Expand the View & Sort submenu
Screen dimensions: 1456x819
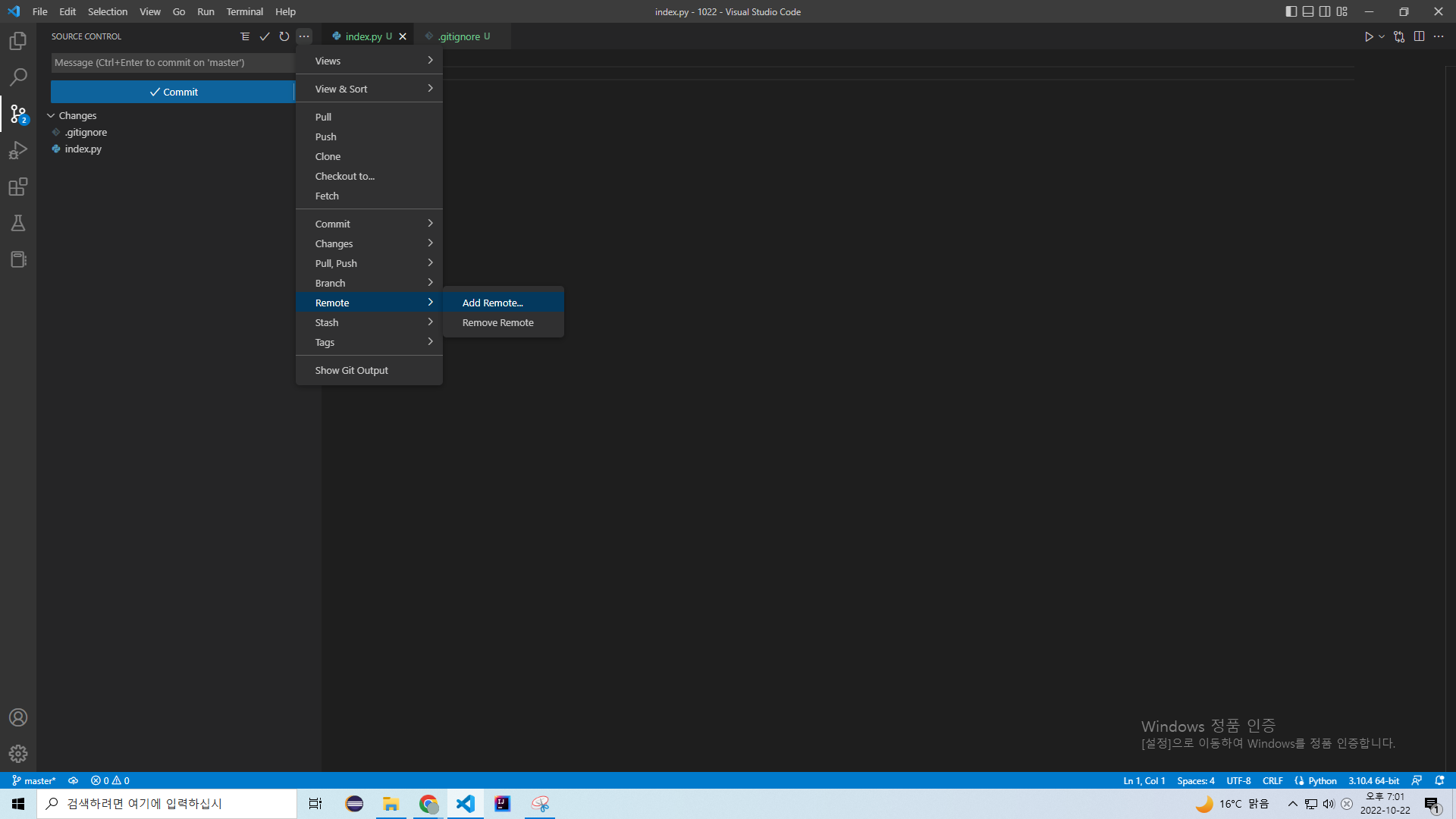pos(369,89)
